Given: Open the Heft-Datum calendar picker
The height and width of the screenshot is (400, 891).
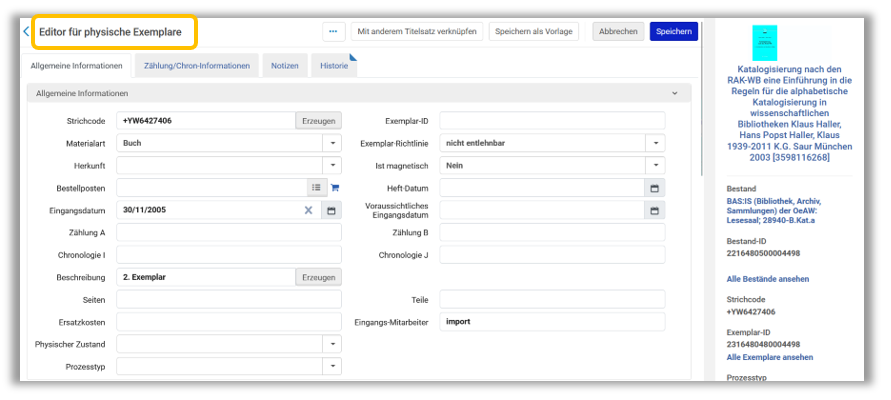Looking at the screenshot, I should [655, 187].
